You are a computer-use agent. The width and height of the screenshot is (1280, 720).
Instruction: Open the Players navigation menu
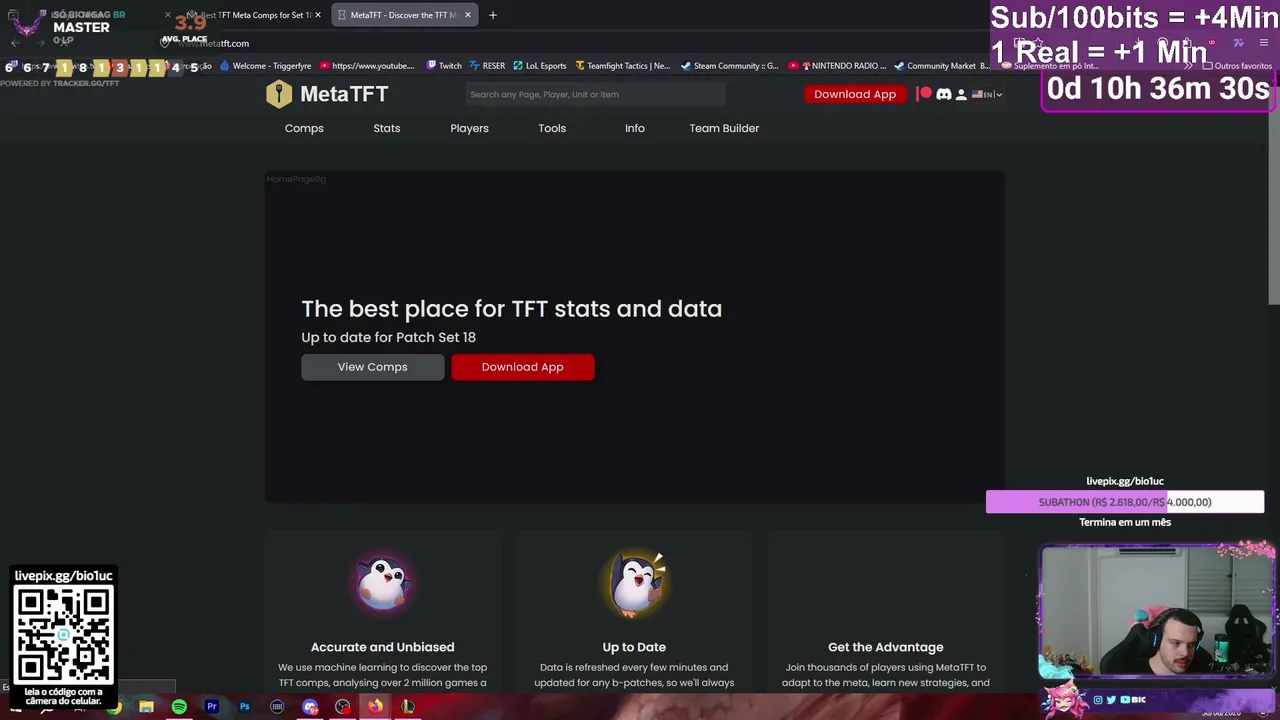point(469,128)
